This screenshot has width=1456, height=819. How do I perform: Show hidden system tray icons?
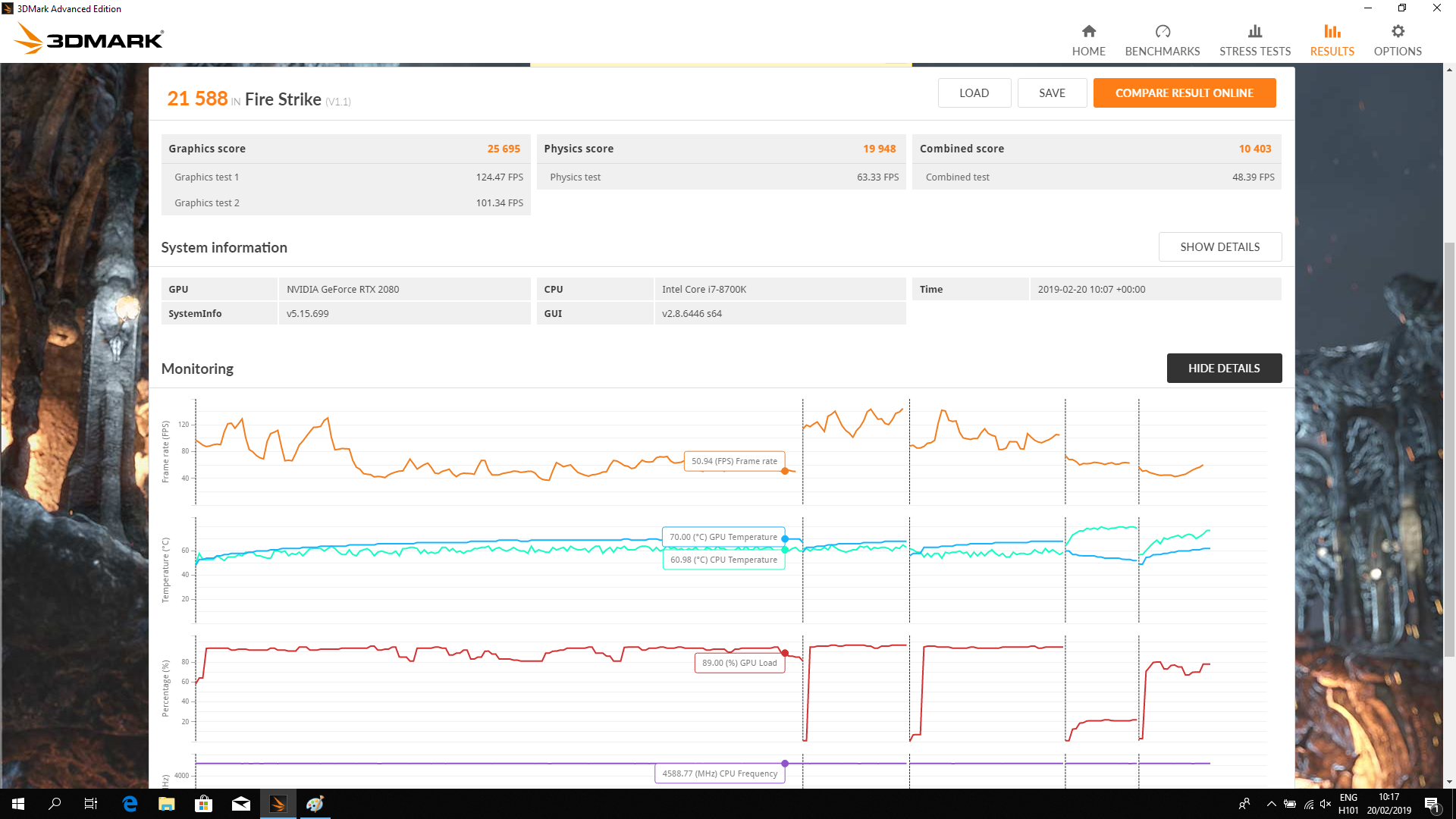[1272, 804]
